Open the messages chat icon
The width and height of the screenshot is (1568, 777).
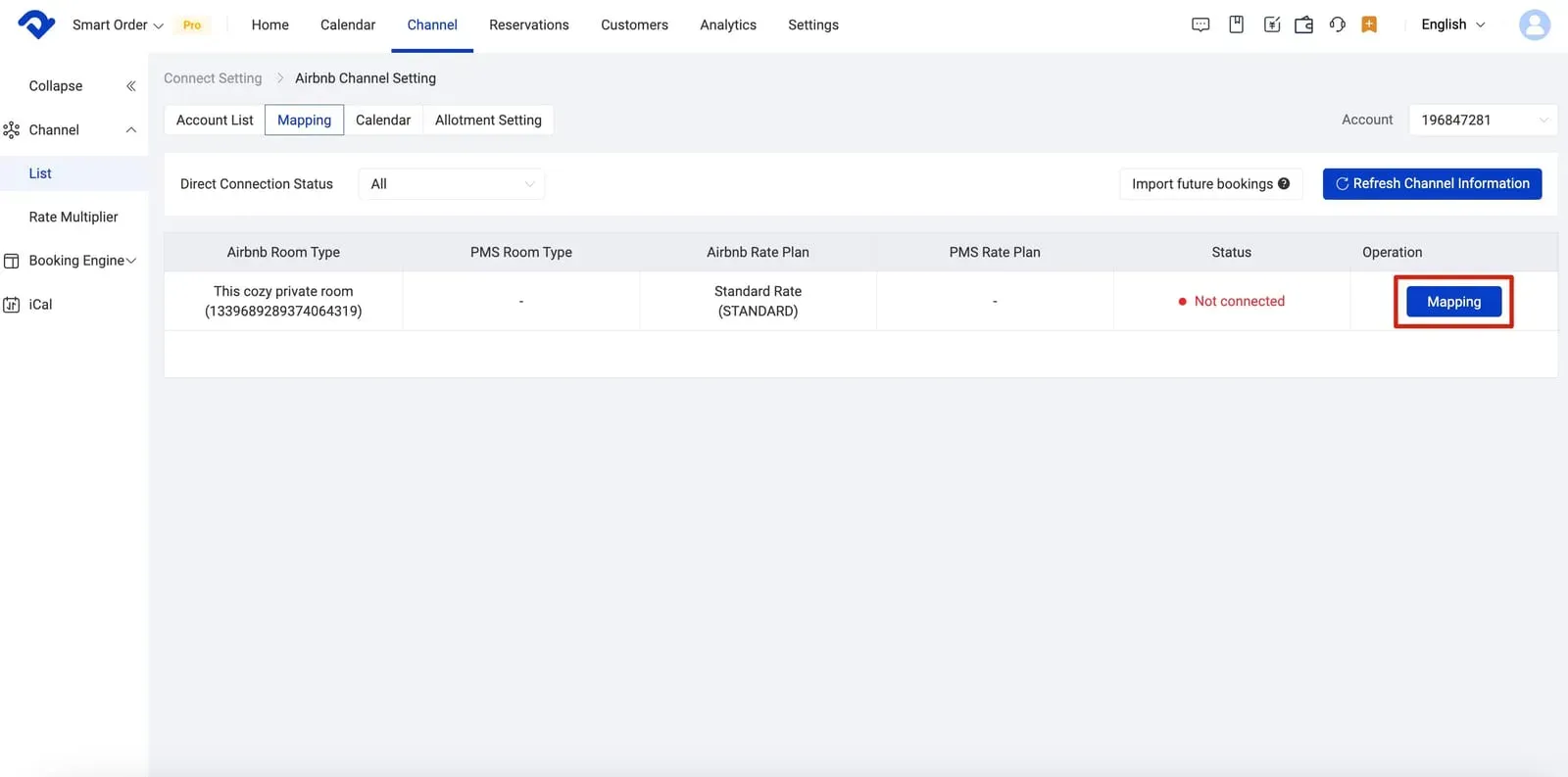coord(1200,24)
